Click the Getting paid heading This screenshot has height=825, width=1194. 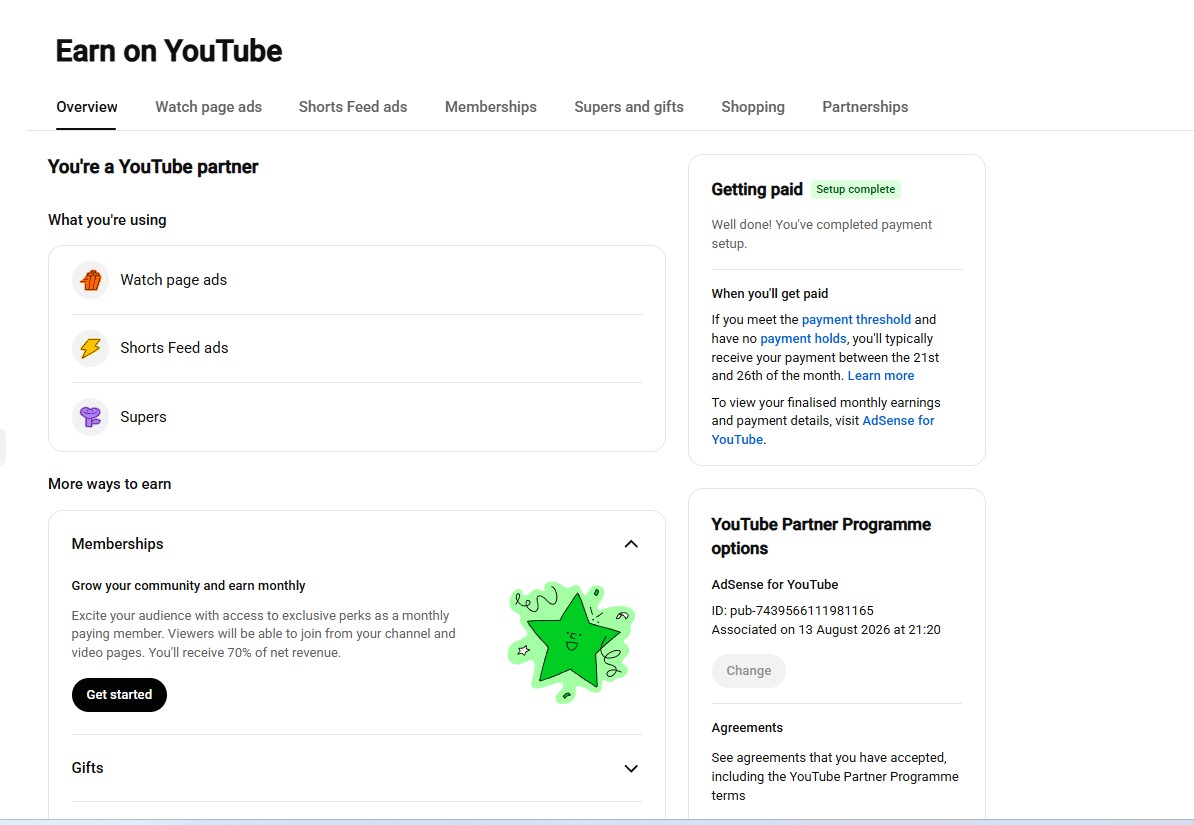[x=757, y=189]
